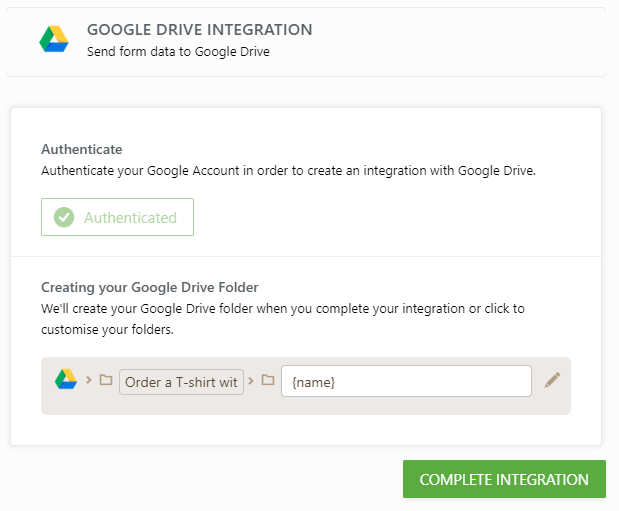Click the pencil edit icon

click(x=552, y=380)
